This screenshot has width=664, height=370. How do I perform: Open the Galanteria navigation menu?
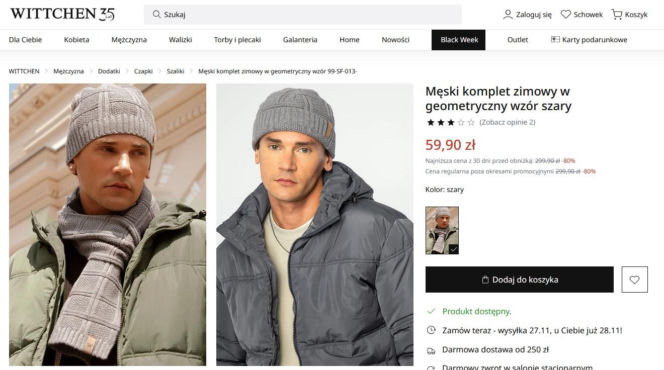coord(300,40)
